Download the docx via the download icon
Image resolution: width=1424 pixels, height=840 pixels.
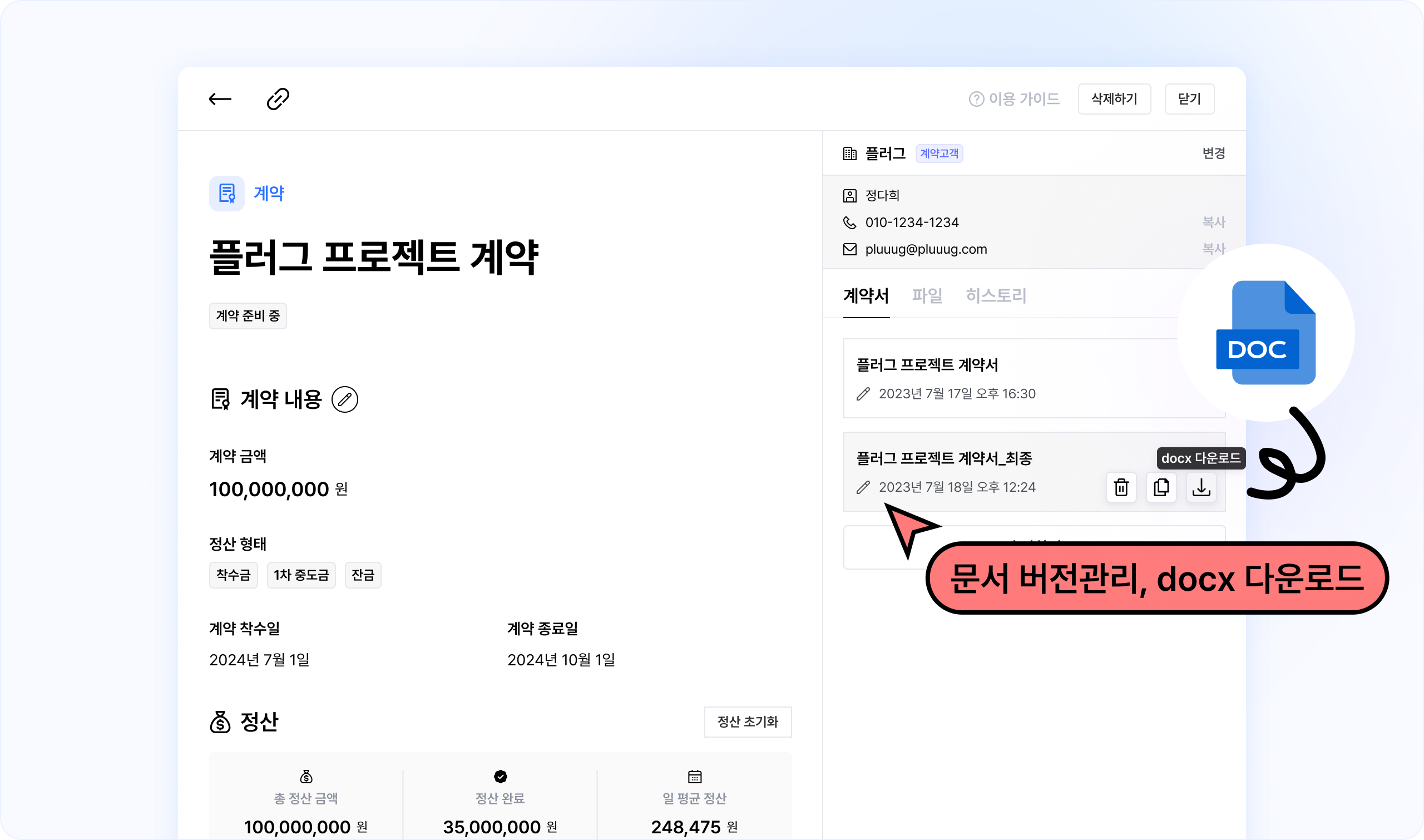coord(1201,487)
